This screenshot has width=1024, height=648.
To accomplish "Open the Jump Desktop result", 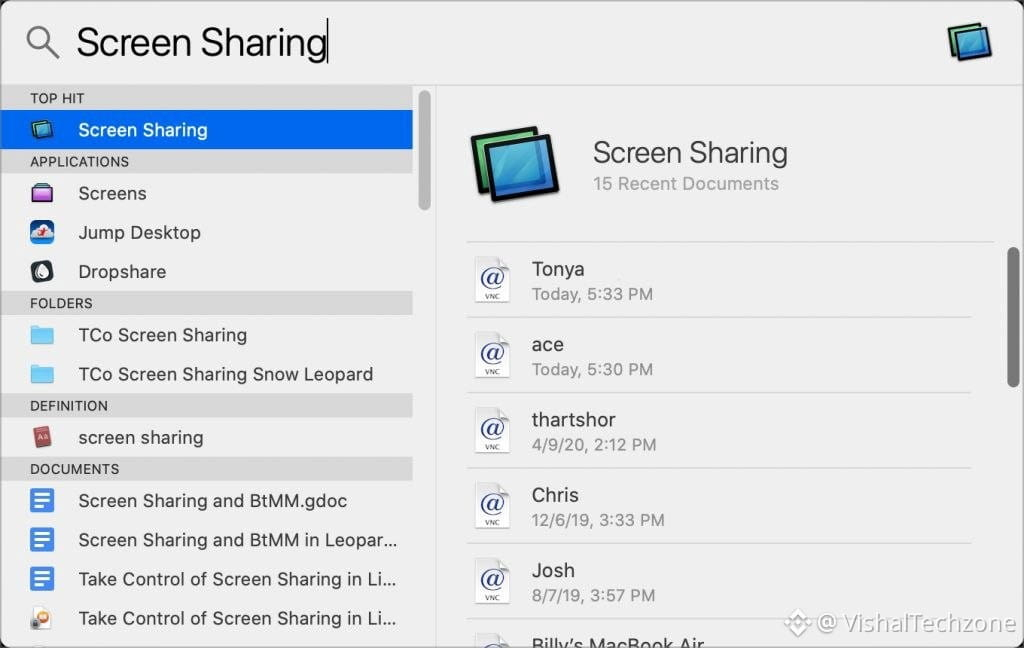I will click(206, 233).
